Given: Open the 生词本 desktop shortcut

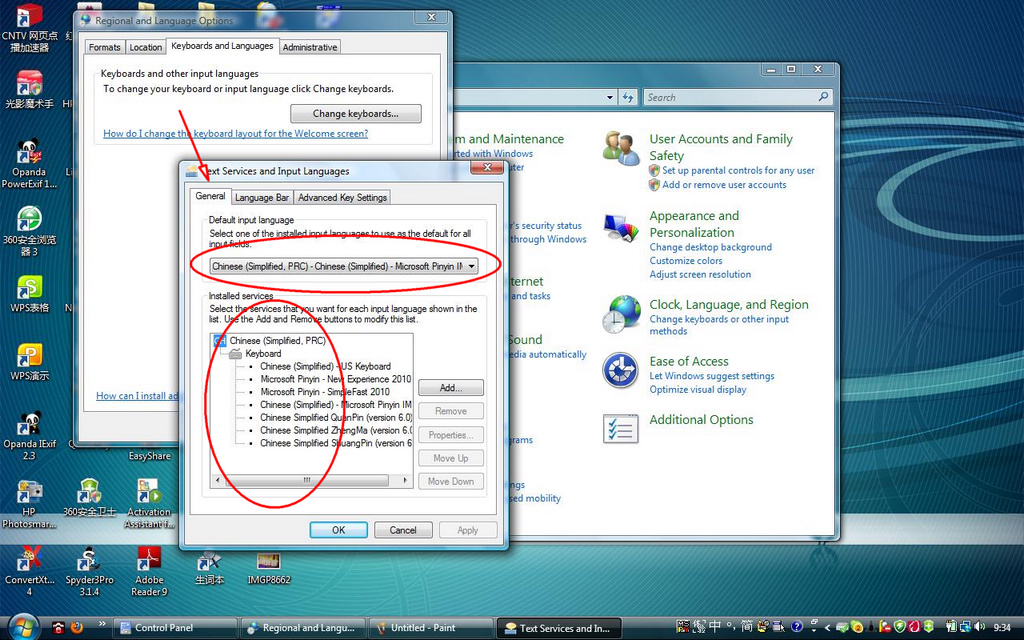Looking at the screenshot, I should 209,568.
